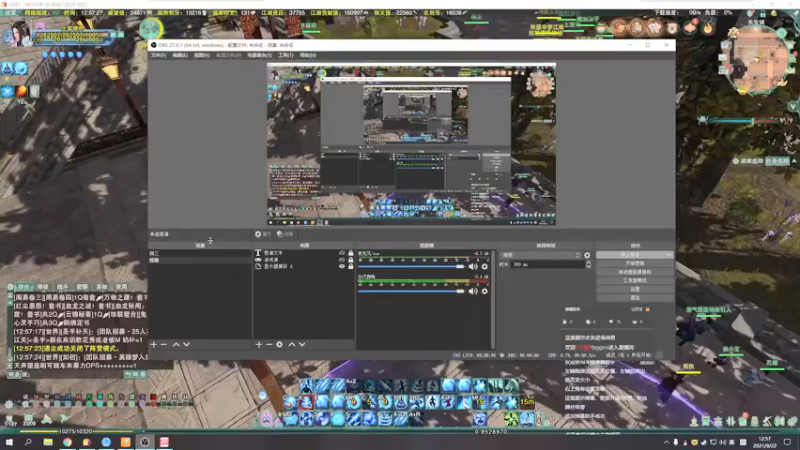Show hidden system tray icons chevron
This screenshot has width=800, height=450.
[x=666, y=442]
